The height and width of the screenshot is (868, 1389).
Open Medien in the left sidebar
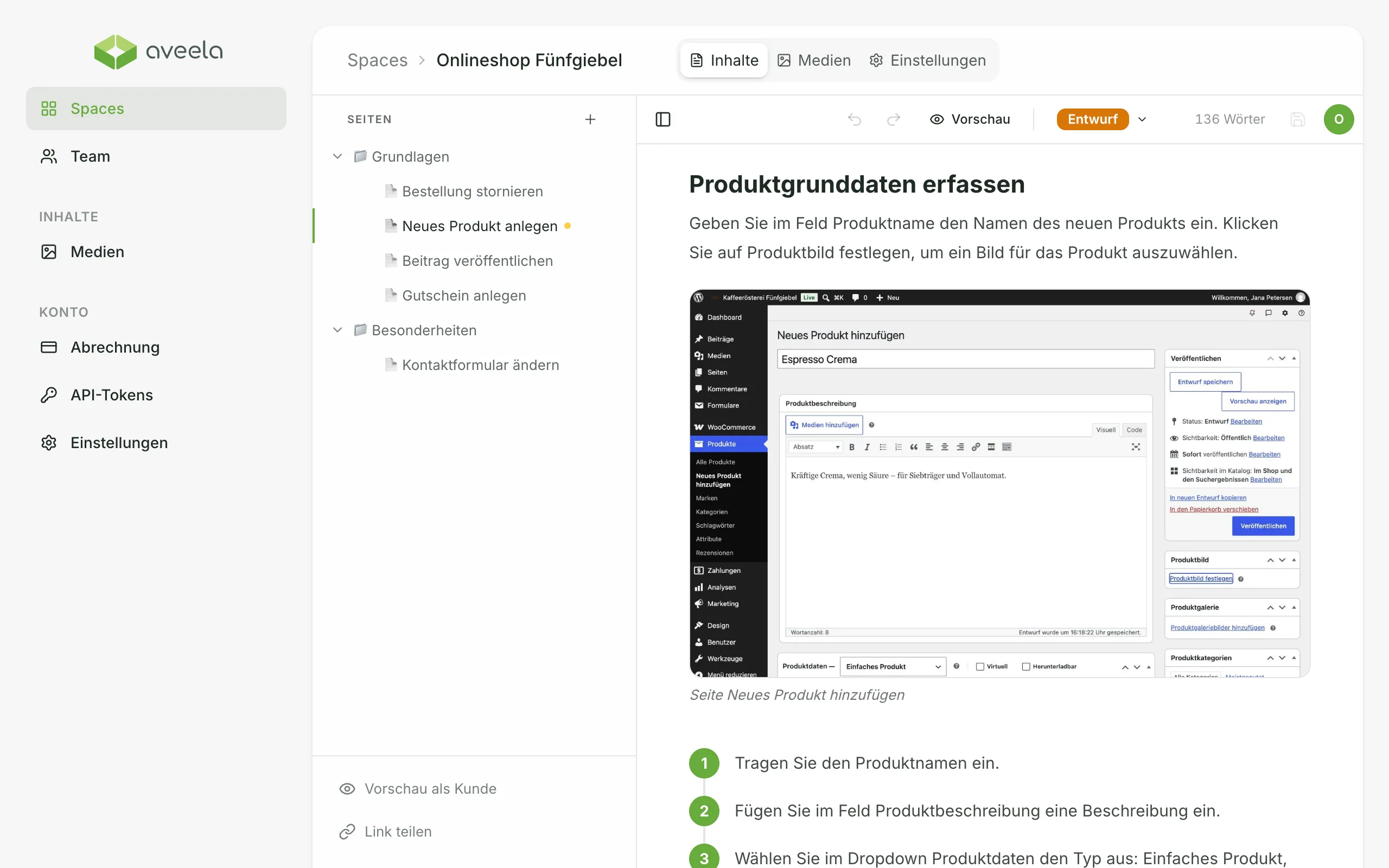(x=156, y=251)
